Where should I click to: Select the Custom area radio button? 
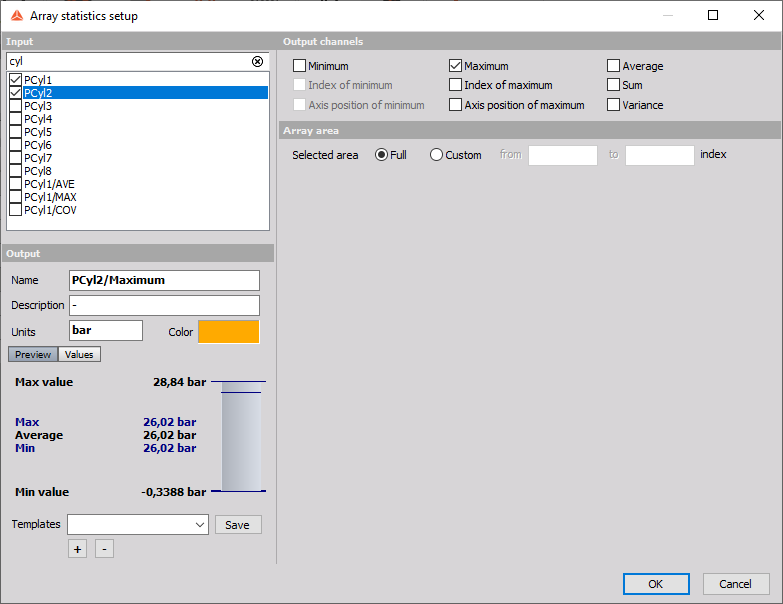[436, 155]
